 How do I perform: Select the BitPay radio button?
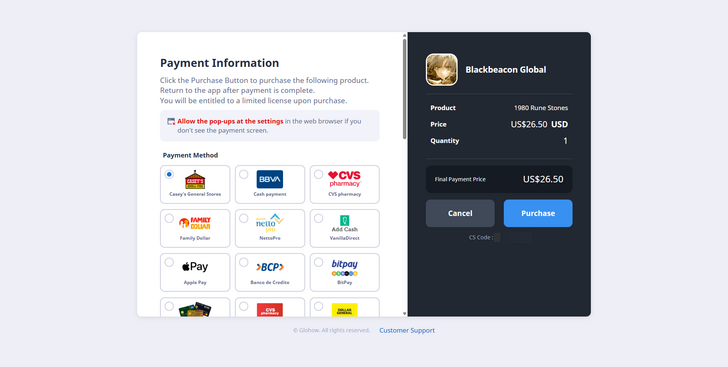point(318,262)
